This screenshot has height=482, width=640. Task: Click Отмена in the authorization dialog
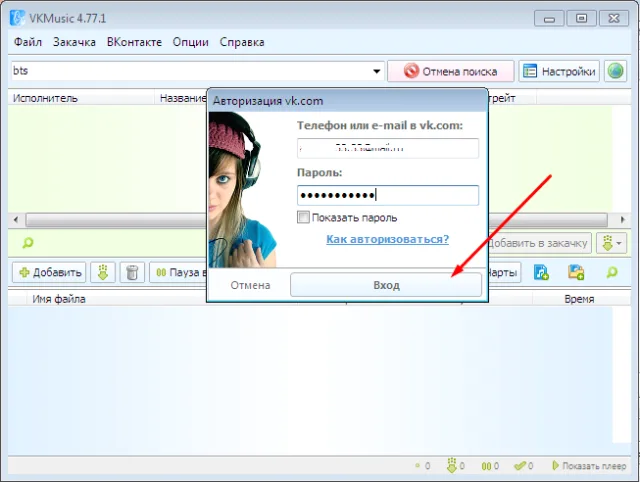click(250, 285)
